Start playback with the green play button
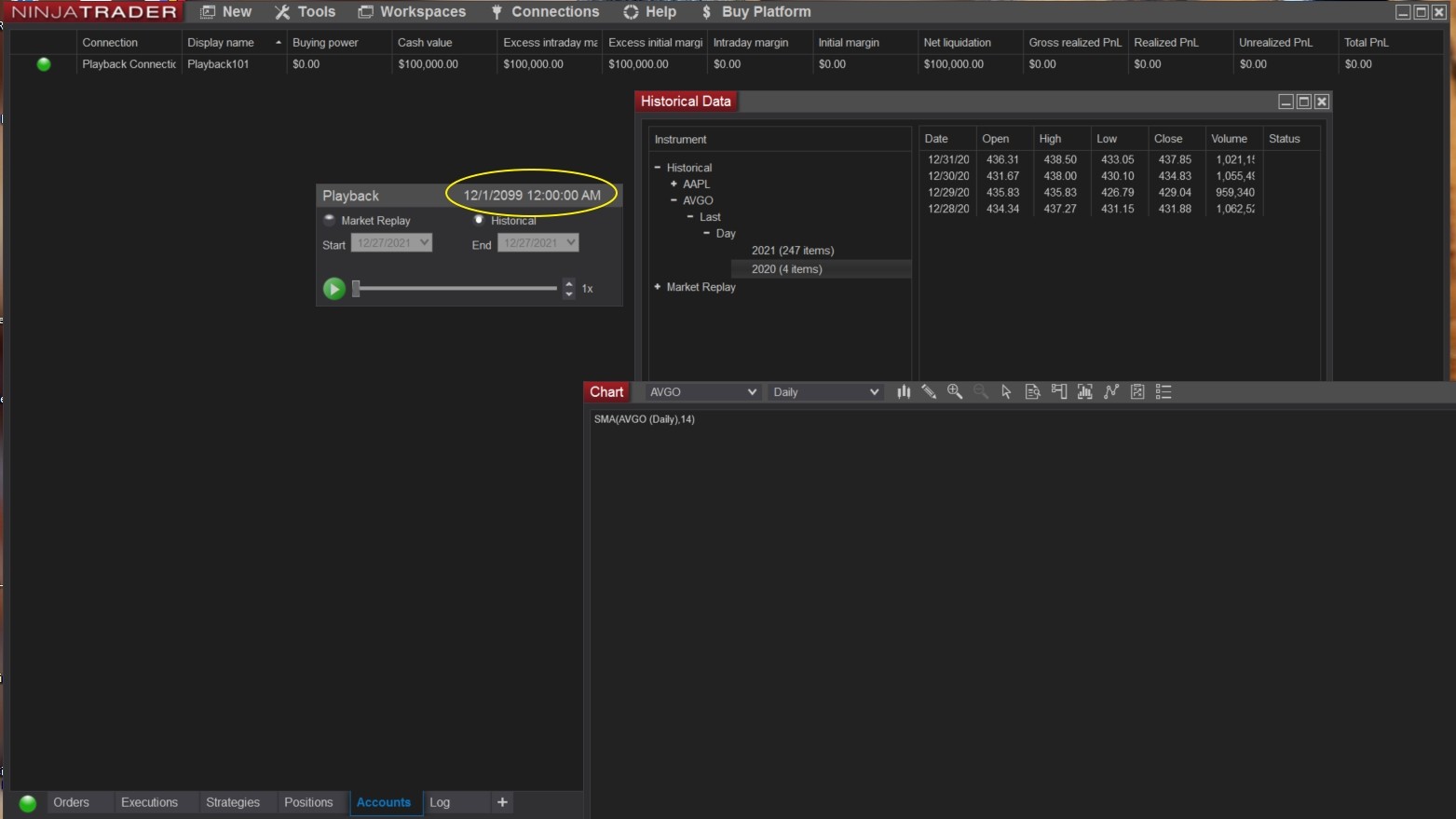 (333, 289)
